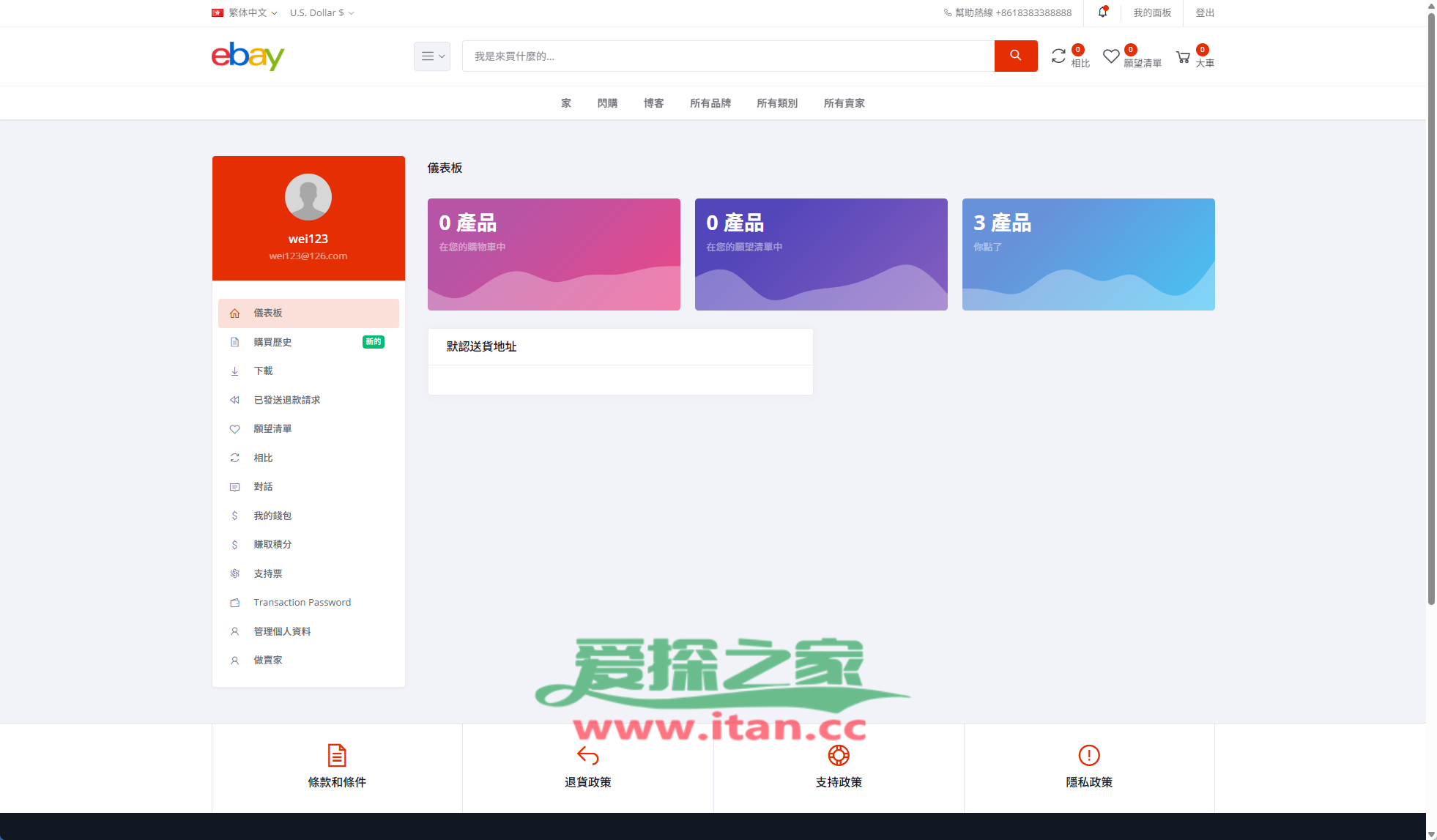The width and height of the screenshot is (1437, 840).
Task: Click the phone icon near 幫助熱線
Action: [947, 12]
